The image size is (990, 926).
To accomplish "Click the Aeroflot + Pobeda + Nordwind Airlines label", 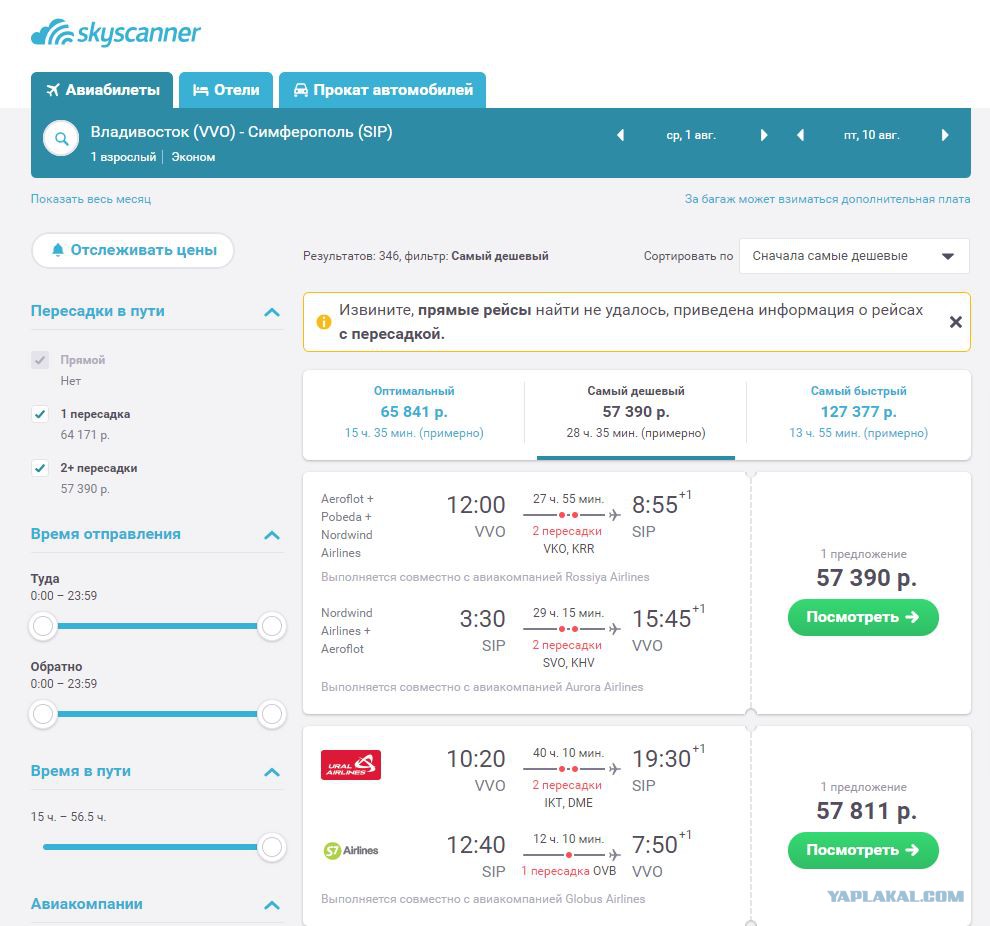I will (x=347, y=526).
